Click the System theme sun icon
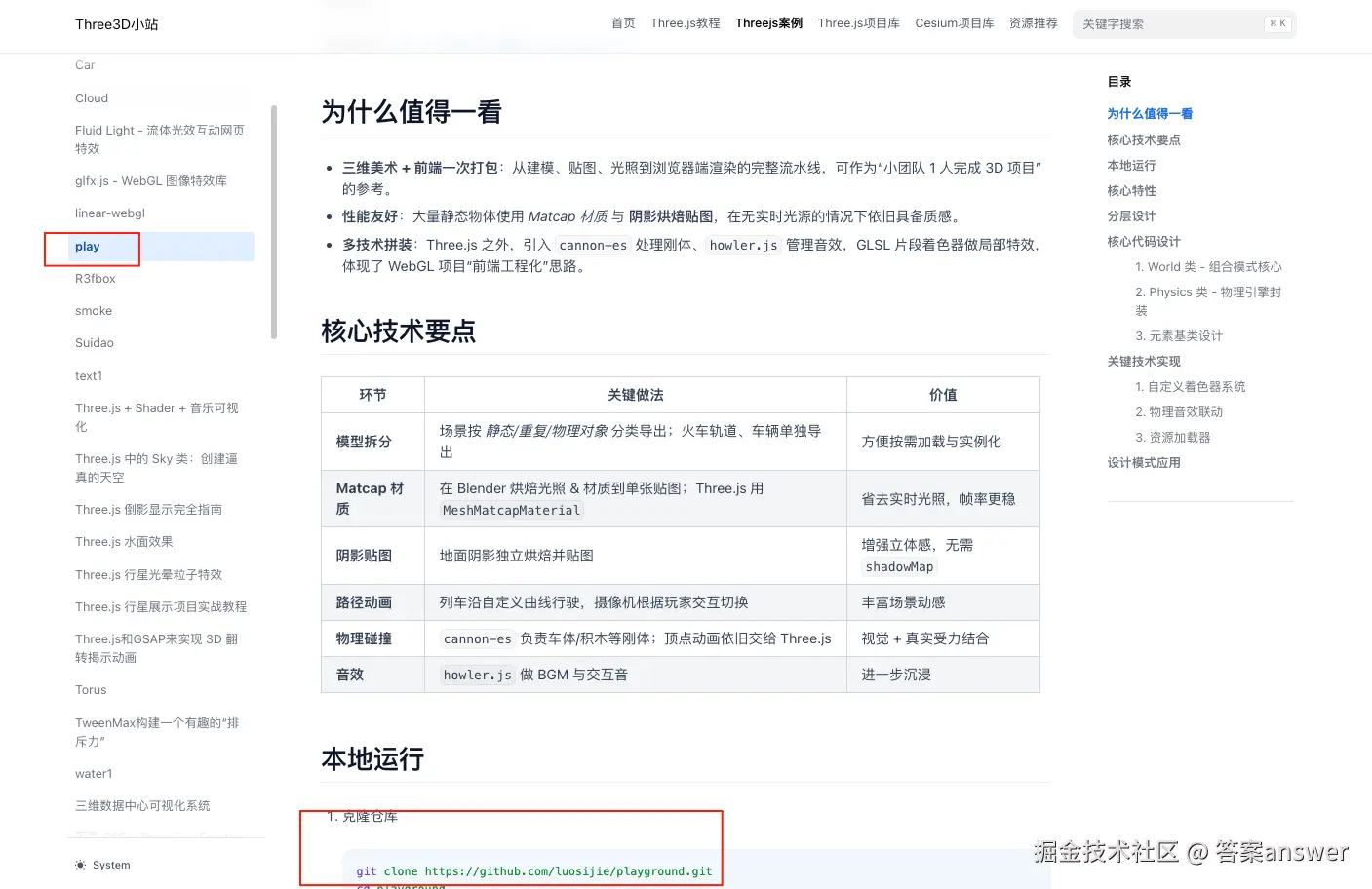 (x=80, y=866)
